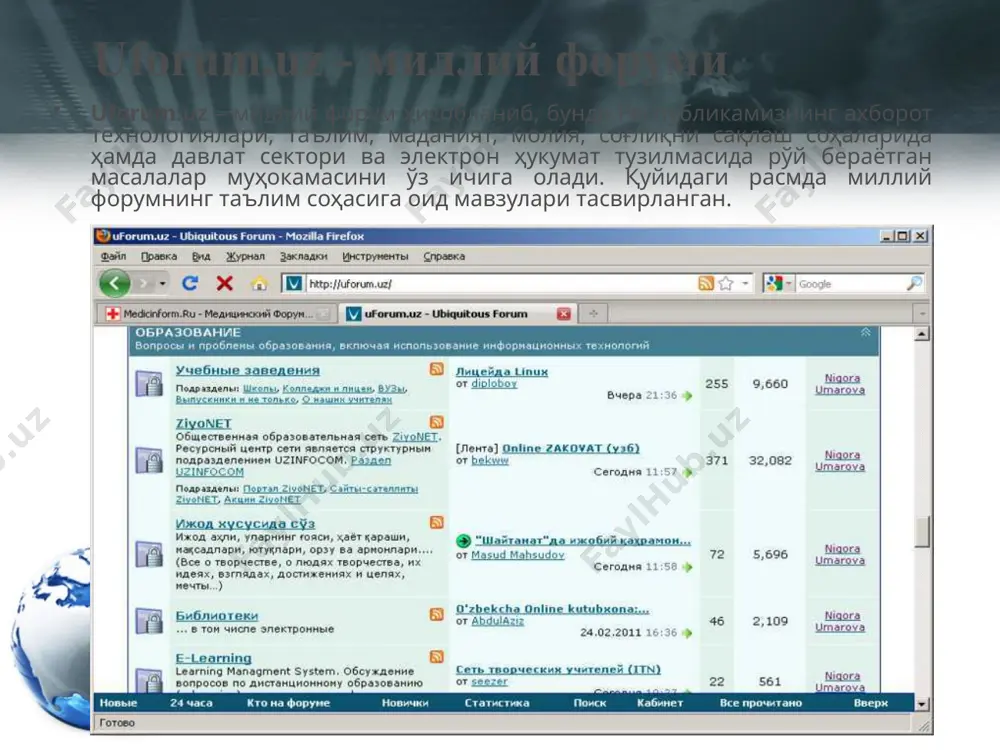This screenshot has height=750, width=1000.
Task: Click forum status icon beside Учебные заведения
Action: [x=149, y=384]
